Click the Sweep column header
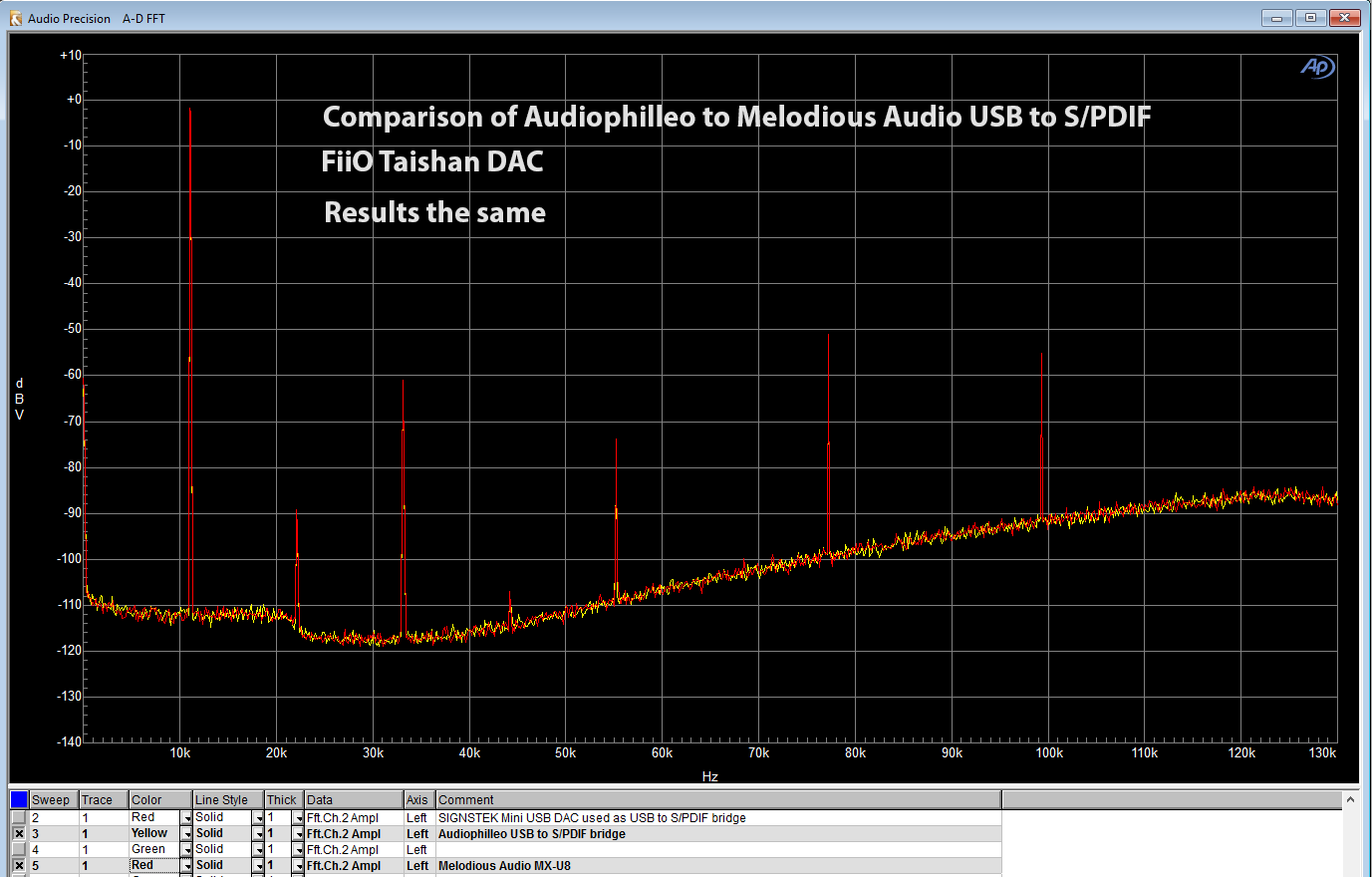This screenshot has width=1372, height=877. tap(54, 799)
